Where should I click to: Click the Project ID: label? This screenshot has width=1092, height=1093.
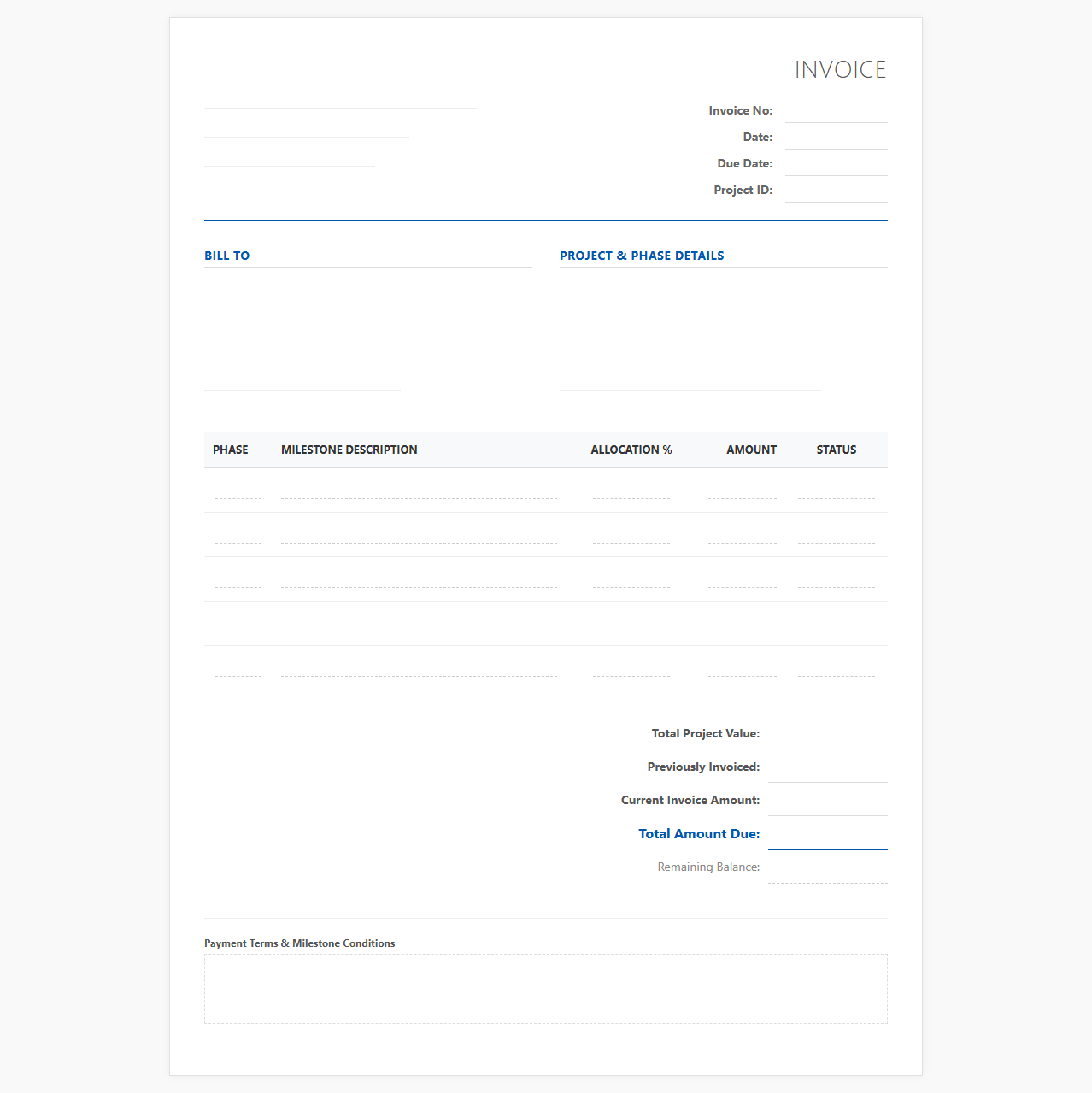pyautogui.click(x=743, y=190)
